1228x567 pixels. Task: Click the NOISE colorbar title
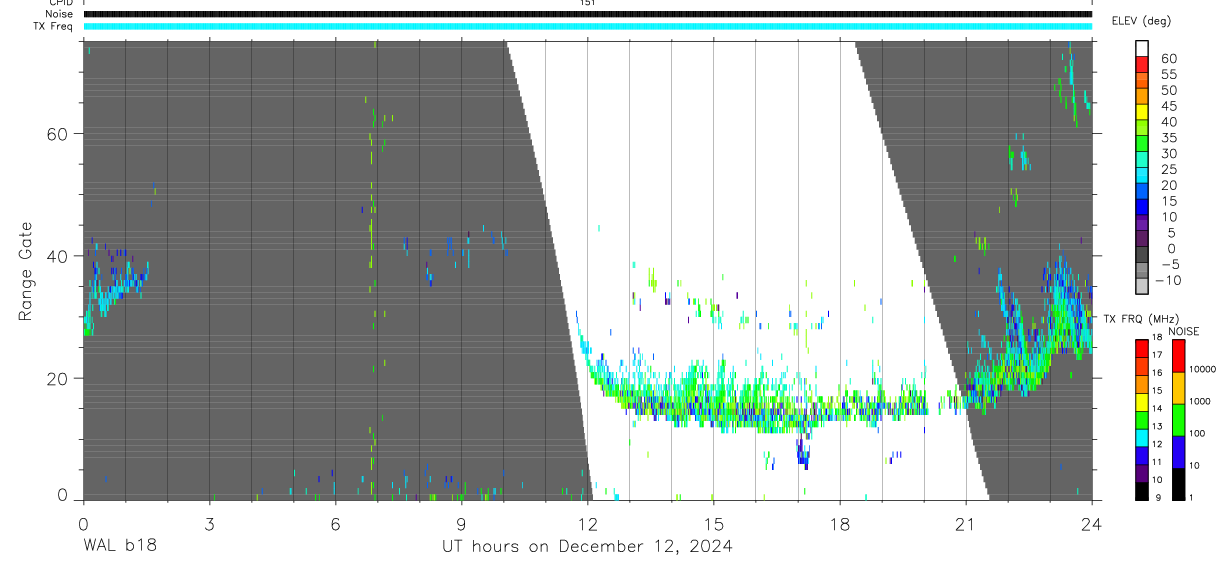click(1185, 331)
